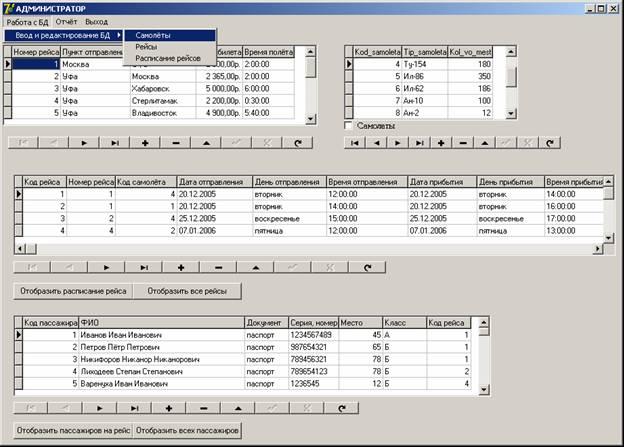Open the Работа с БД menu
Image resolution: width=624 pixels, height=447 pixels.
tap(26, 21)
